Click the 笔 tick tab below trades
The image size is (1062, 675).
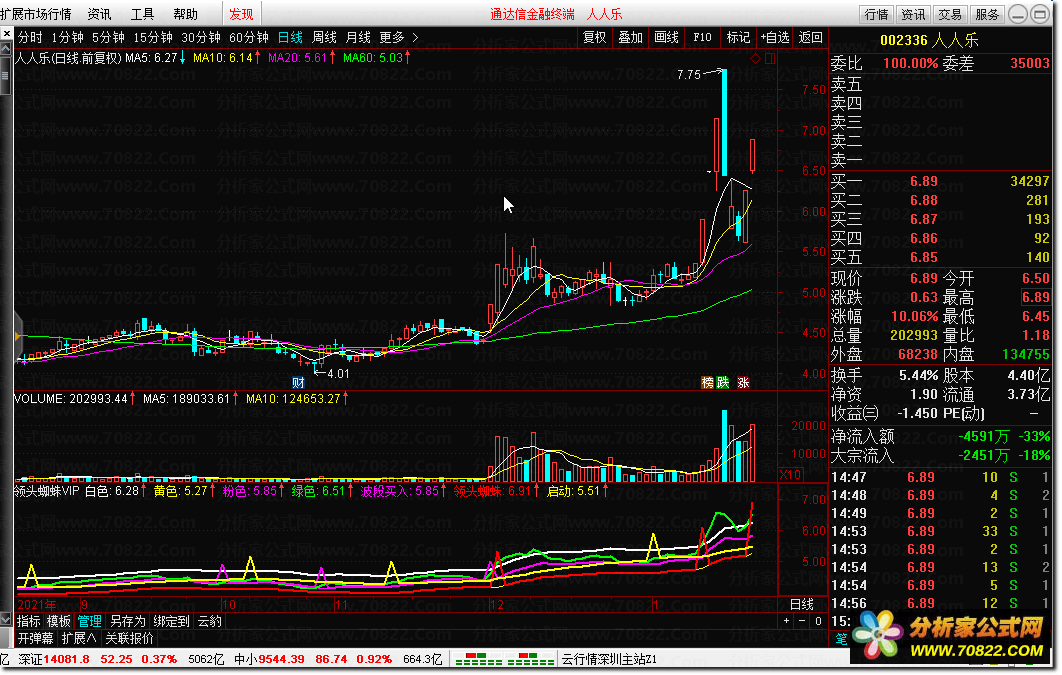pos(841,638)
